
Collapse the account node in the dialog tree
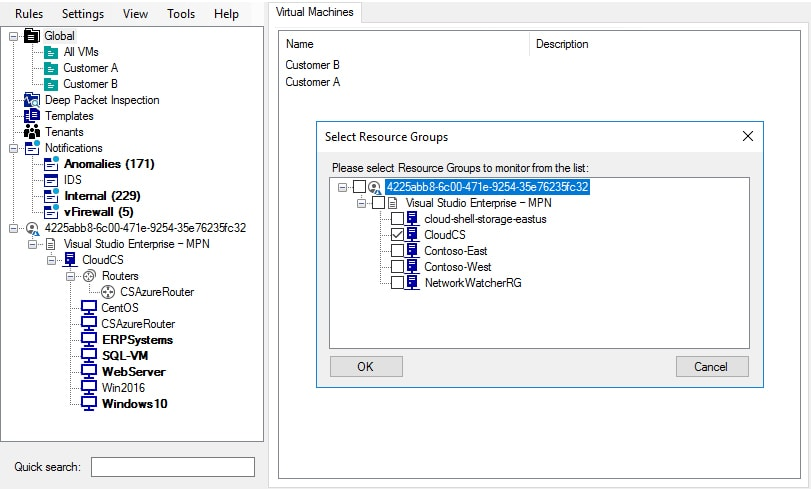[x=342, y=187]
